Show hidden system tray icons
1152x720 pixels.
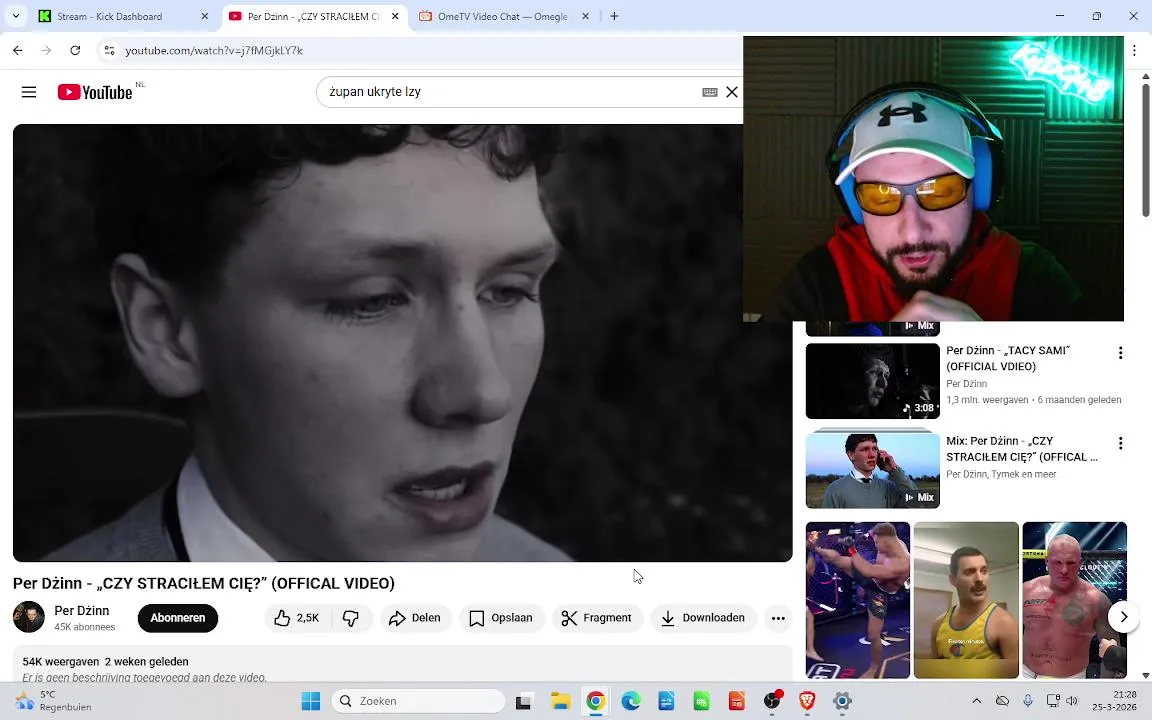[x=976, y=701]
